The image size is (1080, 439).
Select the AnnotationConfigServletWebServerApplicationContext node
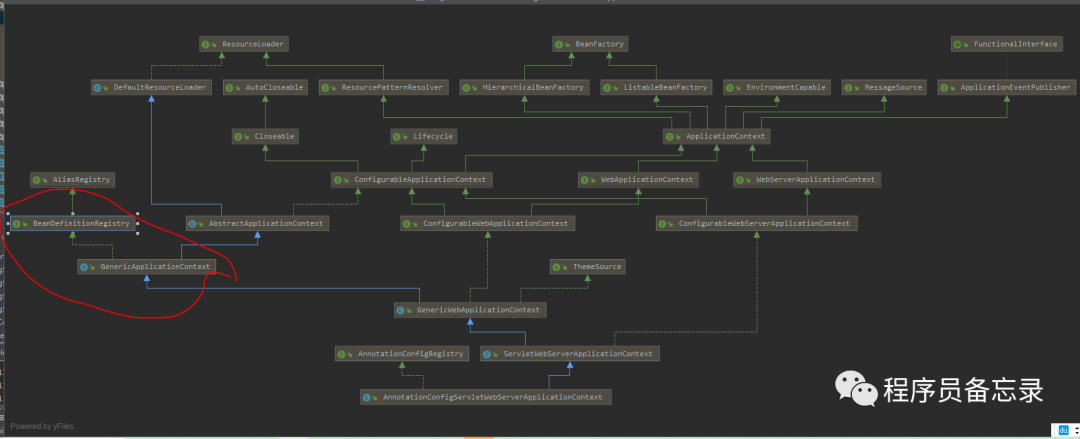click(486, 397)
